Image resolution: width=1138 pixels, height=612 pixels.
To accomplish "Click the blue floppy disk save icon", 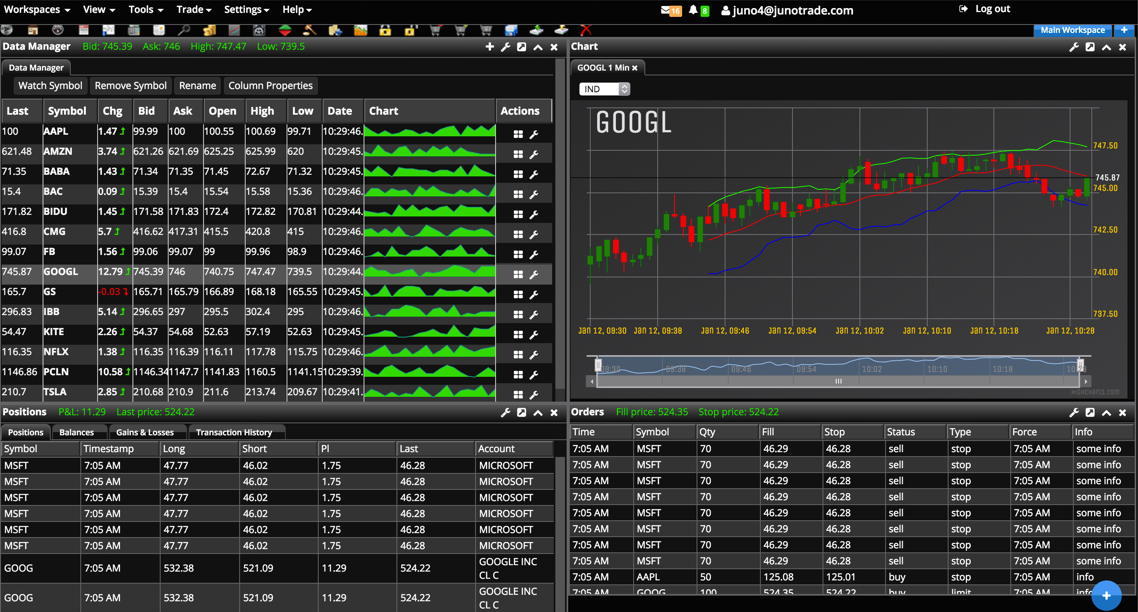I will pyautogui.click(x=511, y=30).
